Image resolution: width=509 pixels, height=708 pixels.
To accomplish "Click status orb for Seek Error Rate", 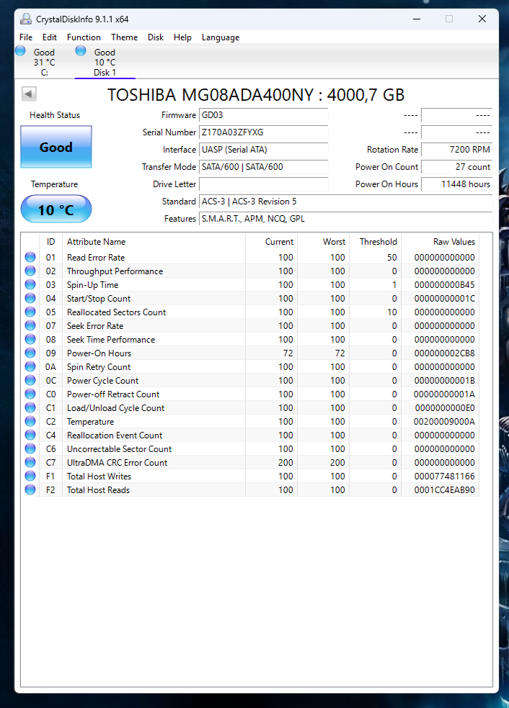I will pos(30,326).
